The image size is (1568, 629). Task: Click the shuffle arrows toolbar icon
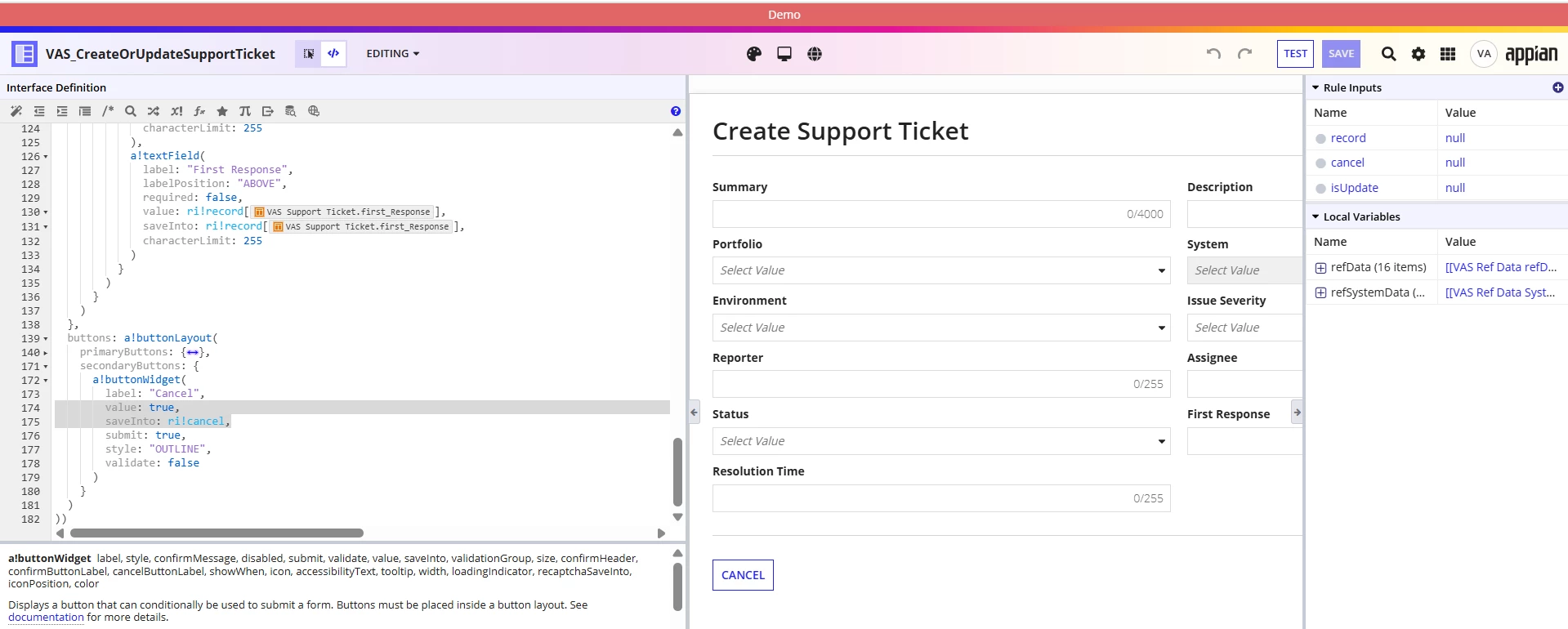(154, 111)
